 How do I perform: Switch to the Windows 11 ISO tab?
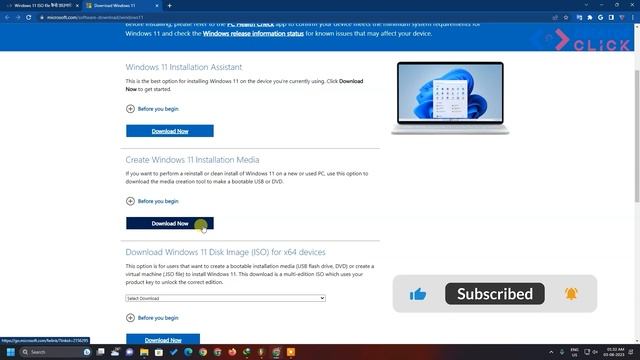tap(41, 6)
